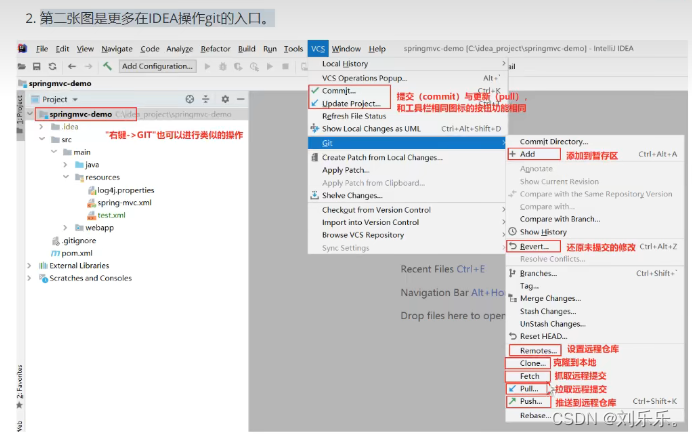Click the Stop square icon in toolbar
This screenshot has height=437, width=692.
tap(286, 67)
